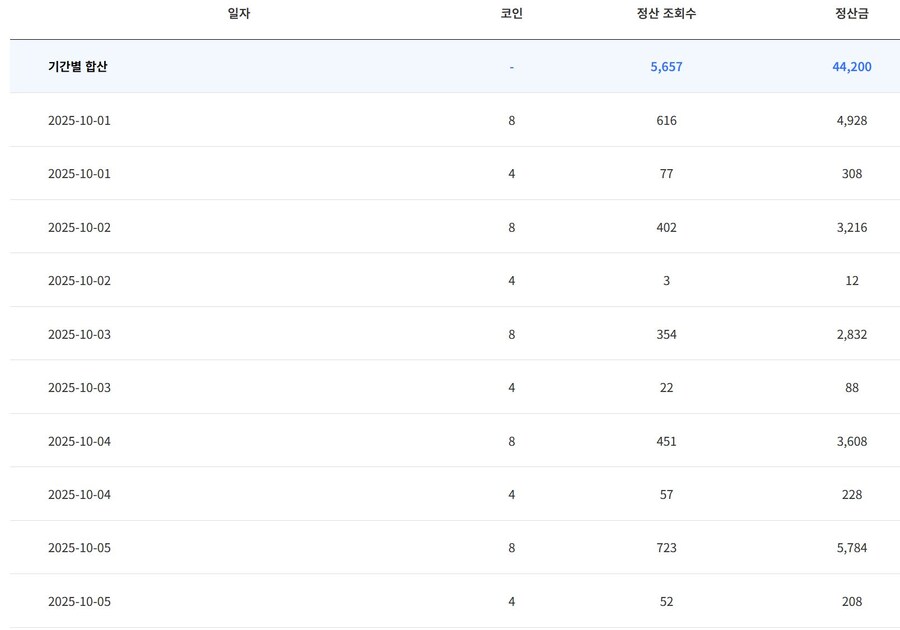Click the 451 view count cell
The height and width of the screenshot is (630, 900).
(666, 442)
